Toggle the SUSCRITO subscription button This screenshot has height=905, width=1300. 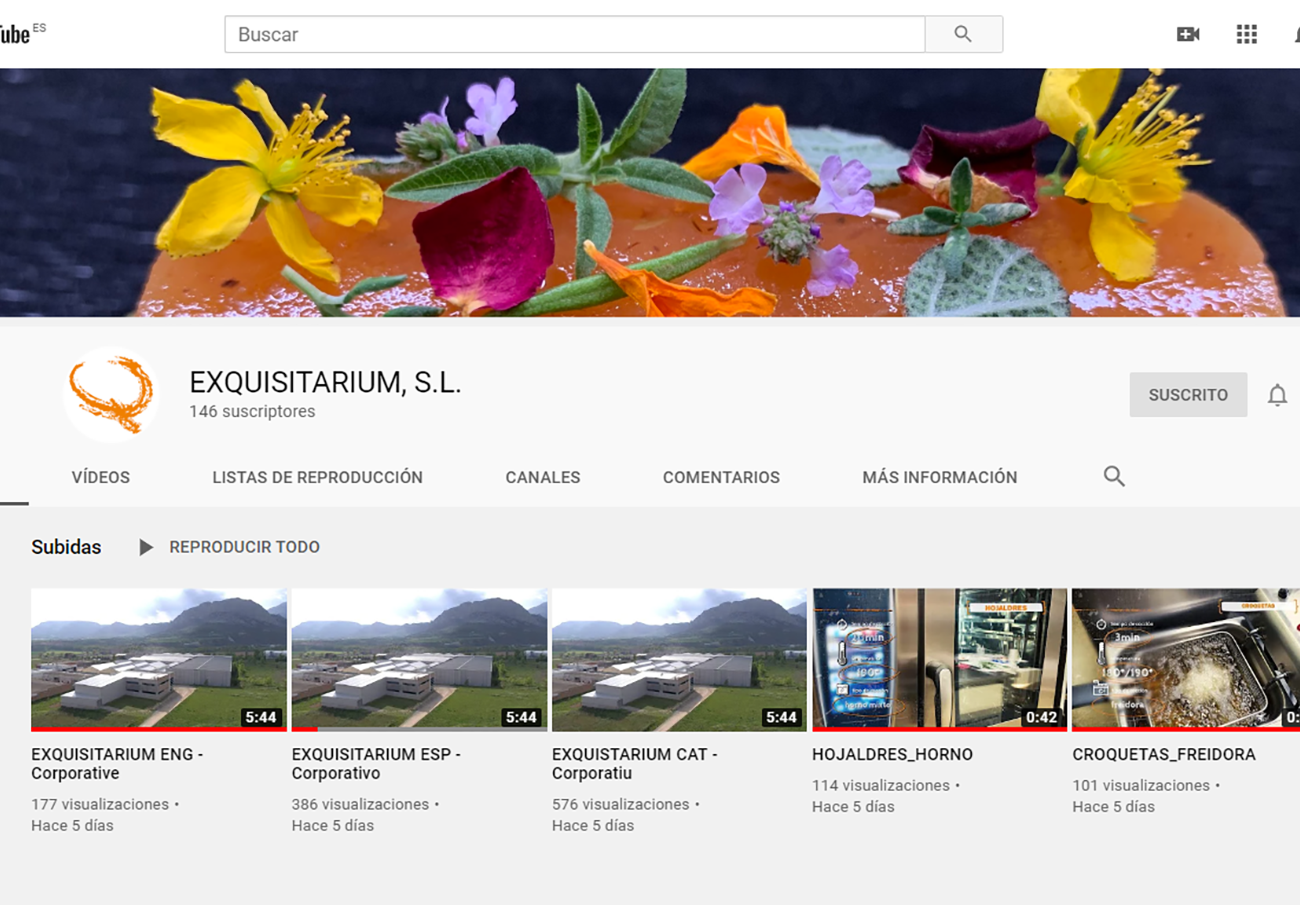pyautogui.click(x=1188, y=395)
